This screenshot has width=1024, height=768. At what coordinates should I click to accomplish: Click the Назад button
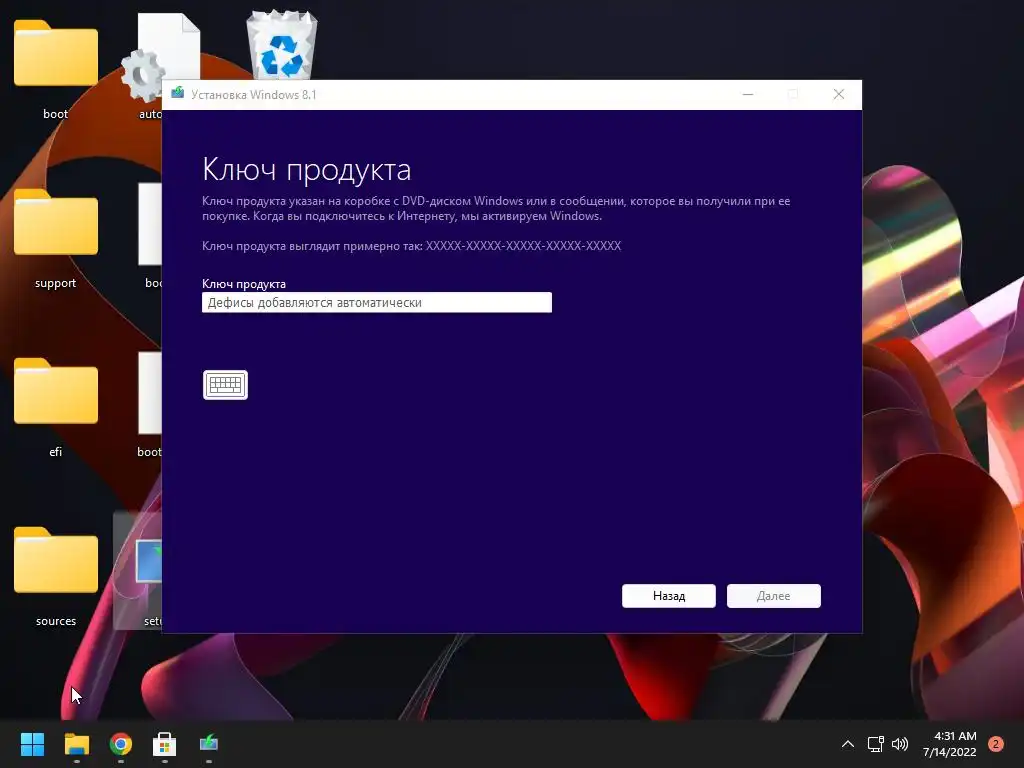point(669,596)
